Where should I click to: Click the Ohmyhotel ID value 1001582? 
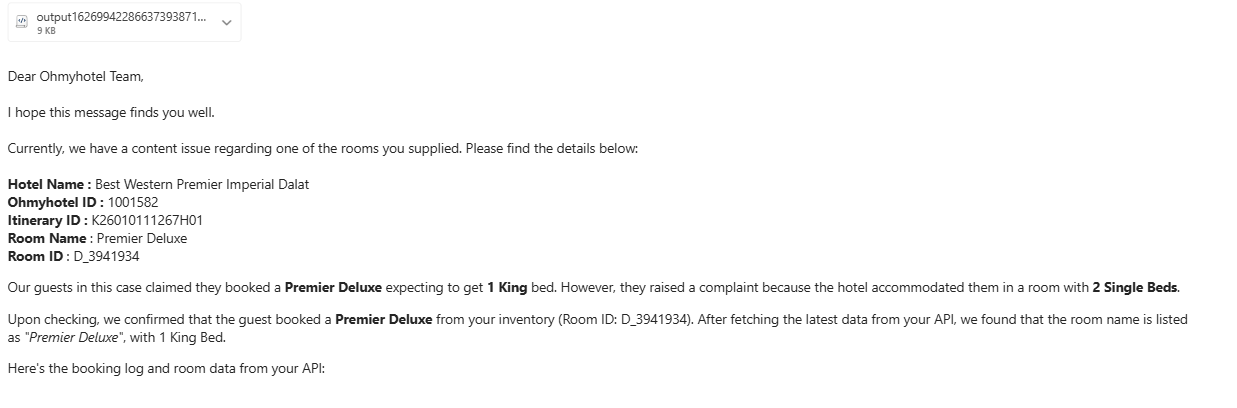[x=133, y=202]
